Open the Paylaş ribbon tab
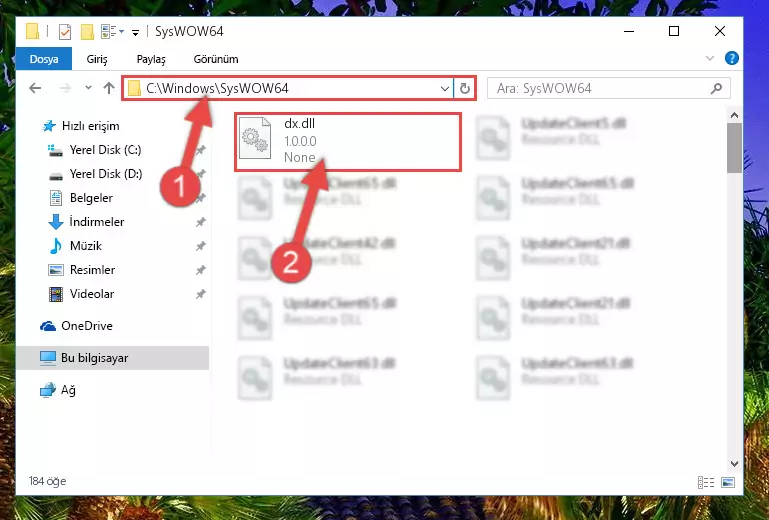The height and width of the screenshot is (520, 769). (x=151, y=59)
